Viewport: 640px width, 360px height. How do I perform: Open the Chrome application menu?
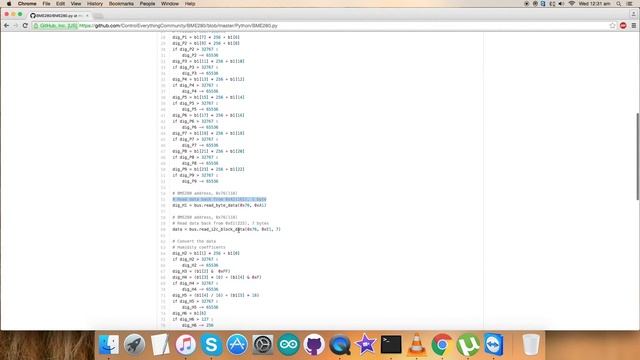pyautogui.click(x=27, y=4)
